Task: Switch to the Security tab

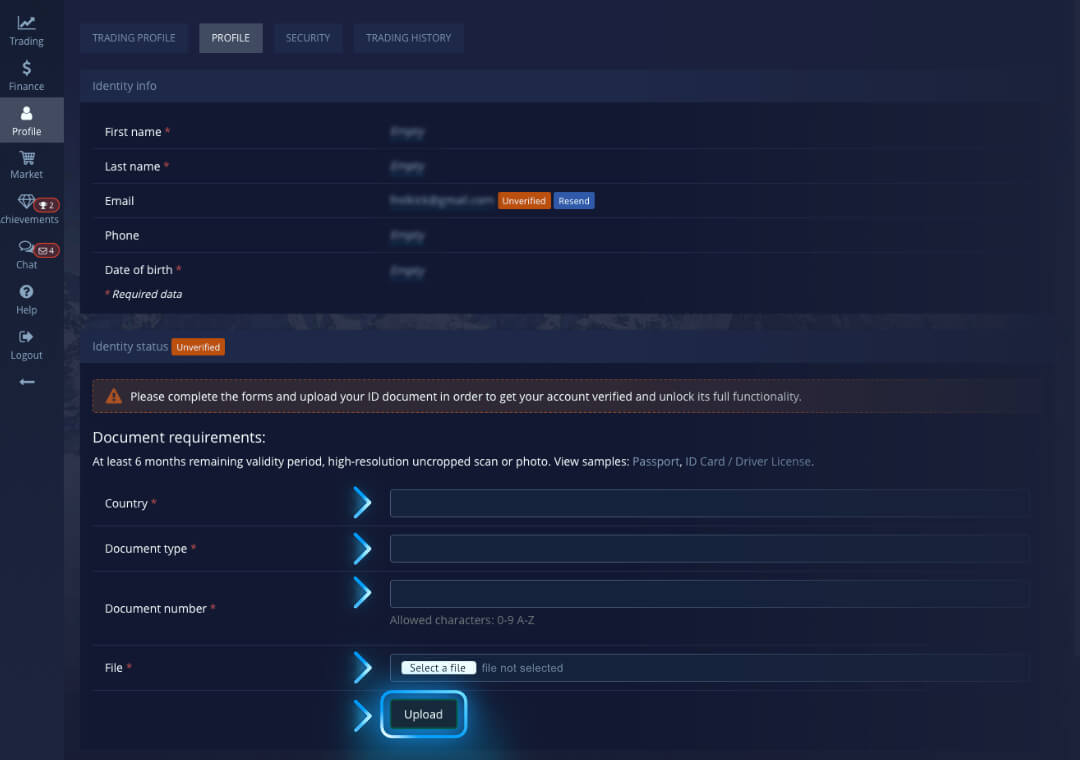Action: click(x=308, y=37)
